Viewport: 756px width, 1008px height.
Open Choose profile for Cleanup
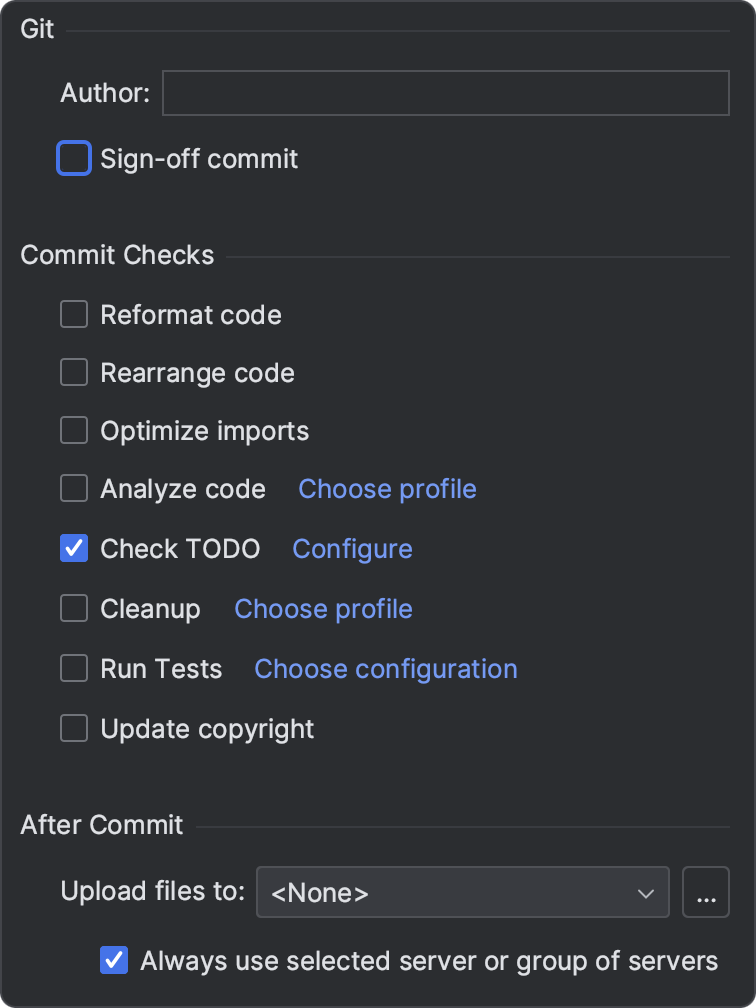322,608
